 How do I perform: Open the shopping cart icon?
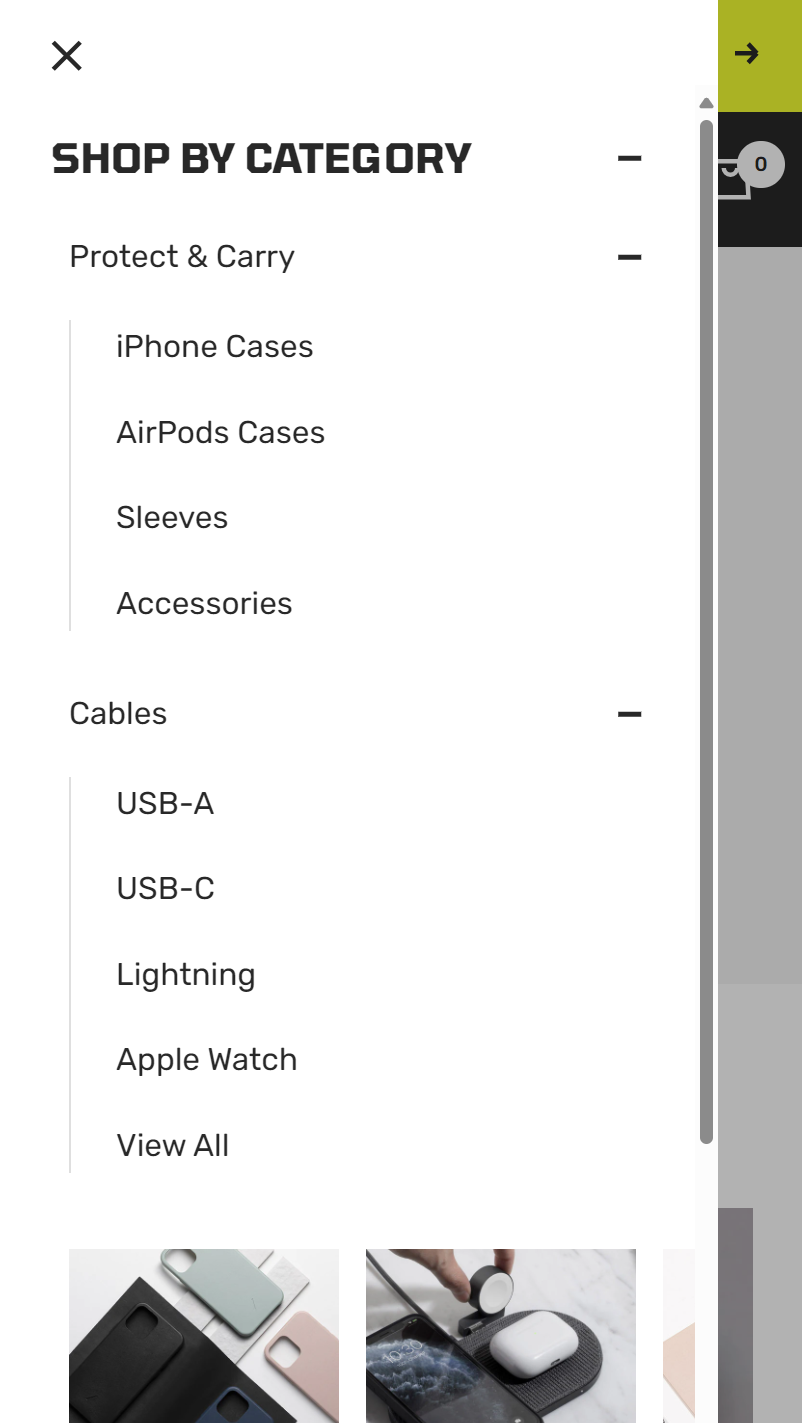coord(734,180)
